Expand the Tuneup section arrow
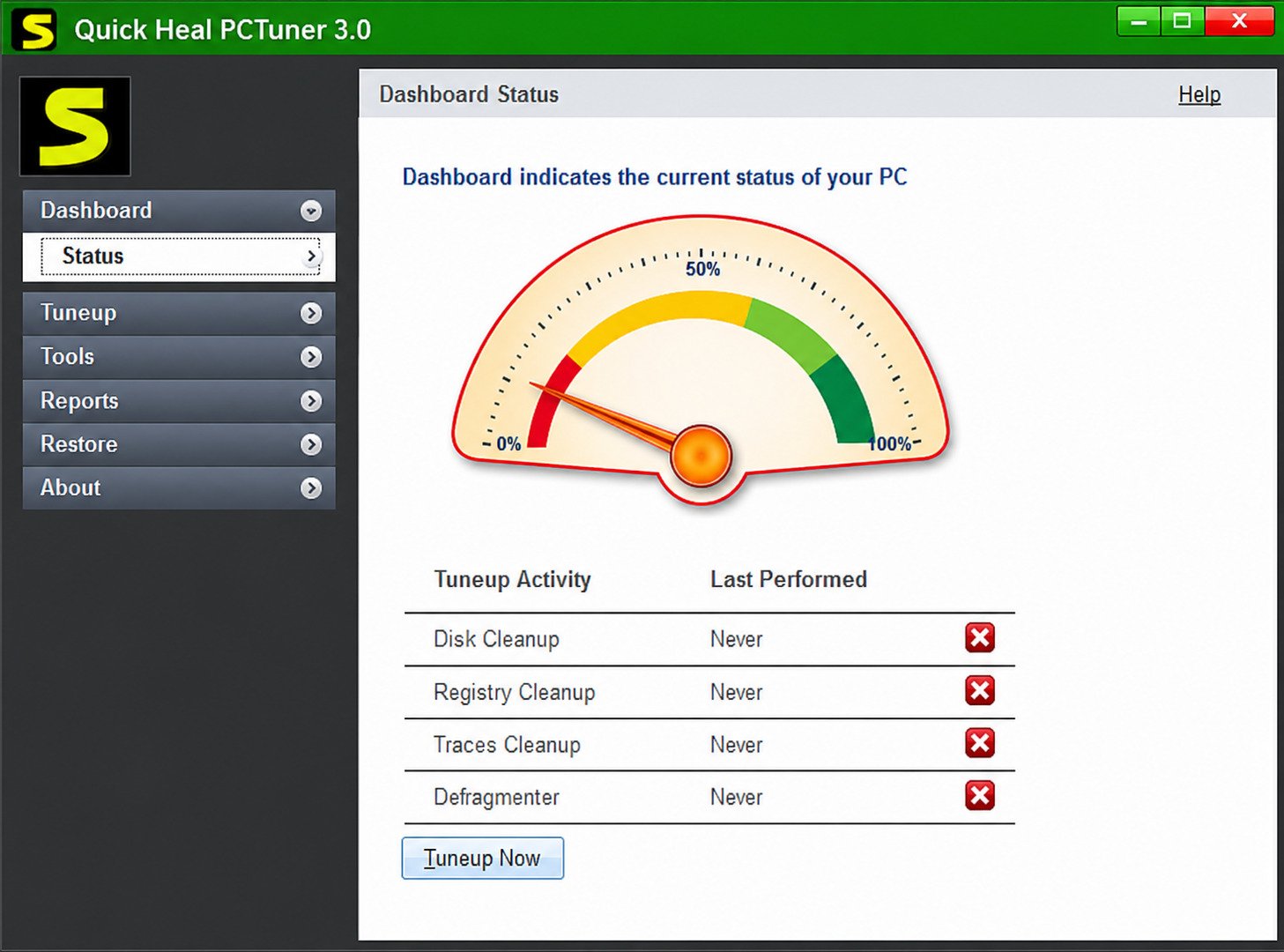This screenshot has width=1284, height=952. pyautogui.click(x=310, y=313)
